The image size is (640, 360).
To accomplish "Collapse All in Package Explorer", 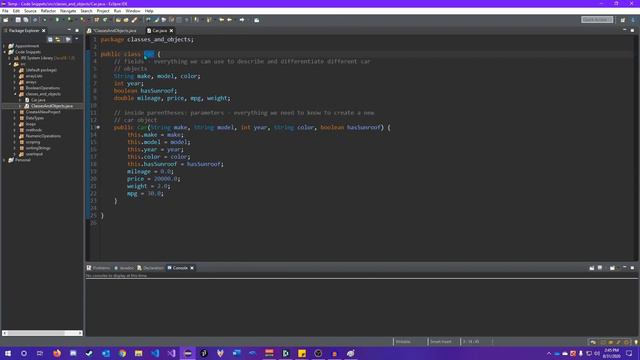I will pos(50,39).
